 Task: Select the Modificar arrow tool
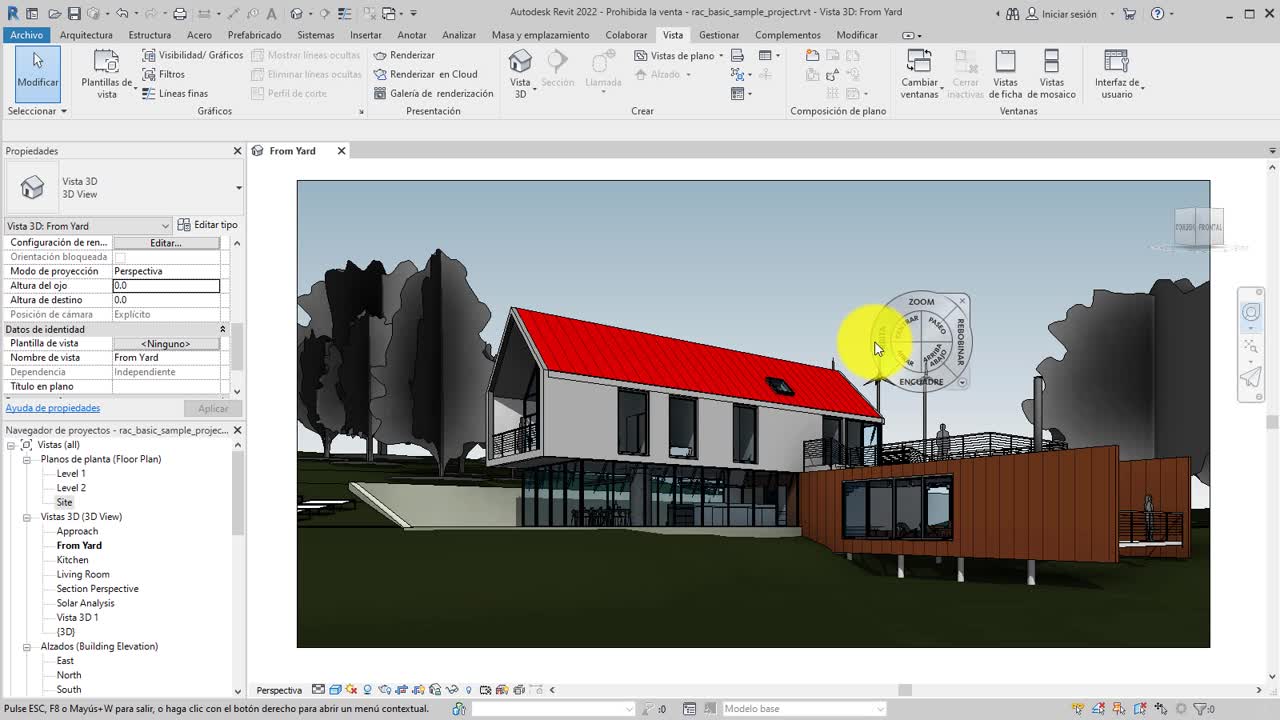[37, 73]
